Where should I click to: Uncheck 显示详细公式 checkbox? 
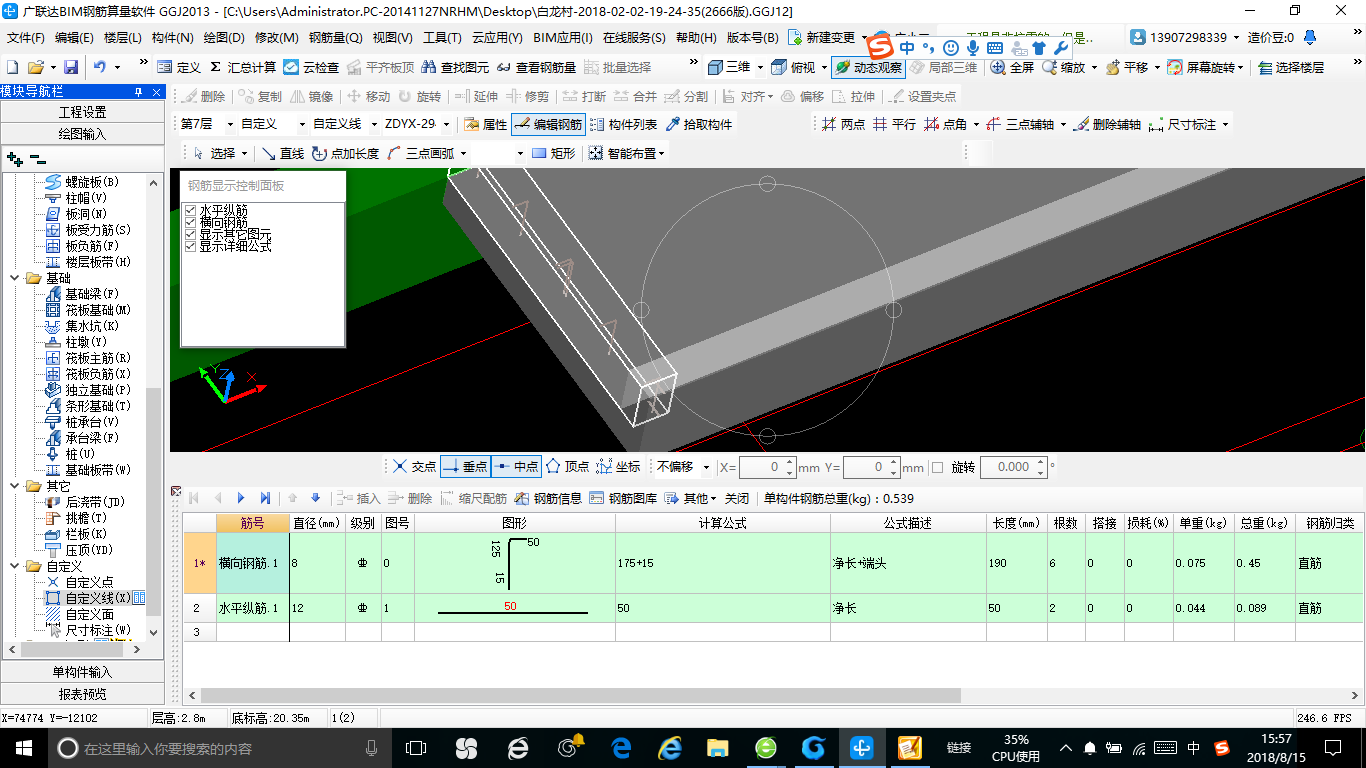[190, 246]
